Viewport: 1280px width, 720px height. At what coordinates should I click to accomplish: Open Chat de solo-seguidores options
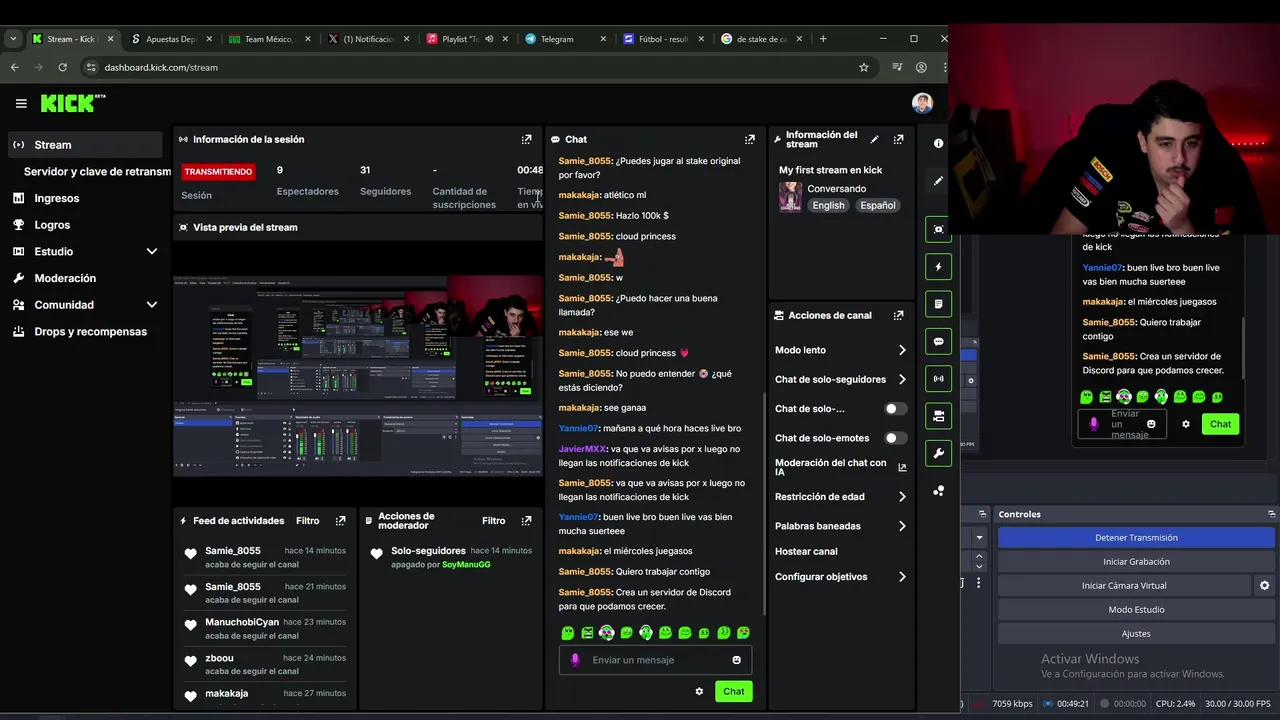pyautogui.click(x=840, y=379)
